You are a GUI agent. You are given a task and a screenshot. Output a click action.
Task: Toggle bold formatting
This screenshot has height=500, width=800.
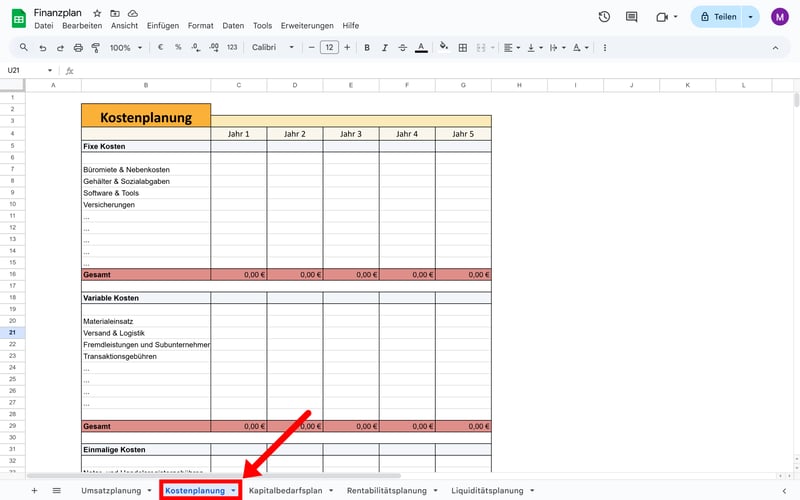click(367, 47)
